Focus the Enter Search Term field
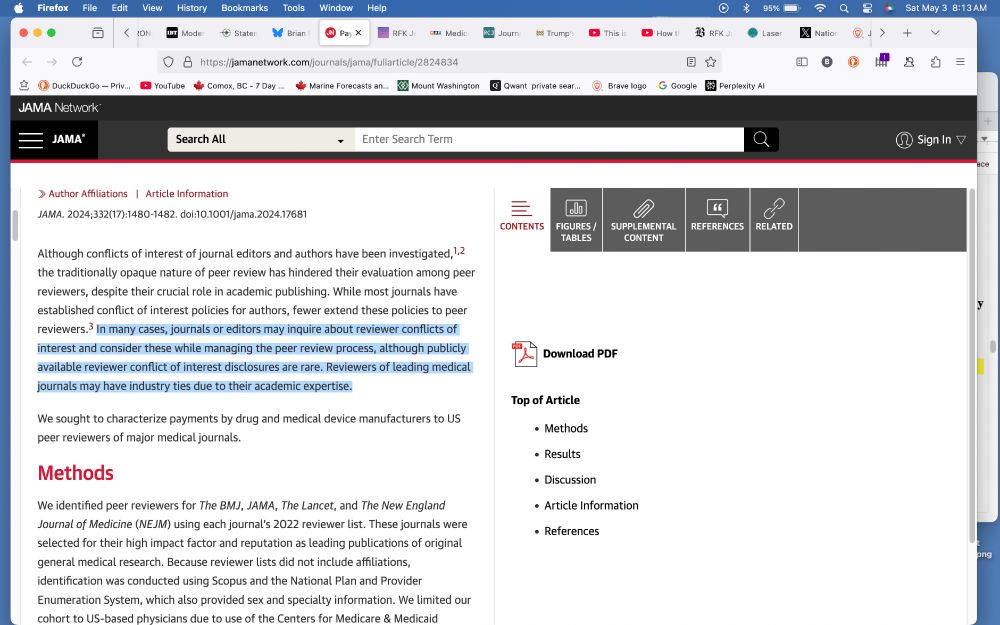The width and height of the screenshot is (1000, 625). click(x=549, y=140)
